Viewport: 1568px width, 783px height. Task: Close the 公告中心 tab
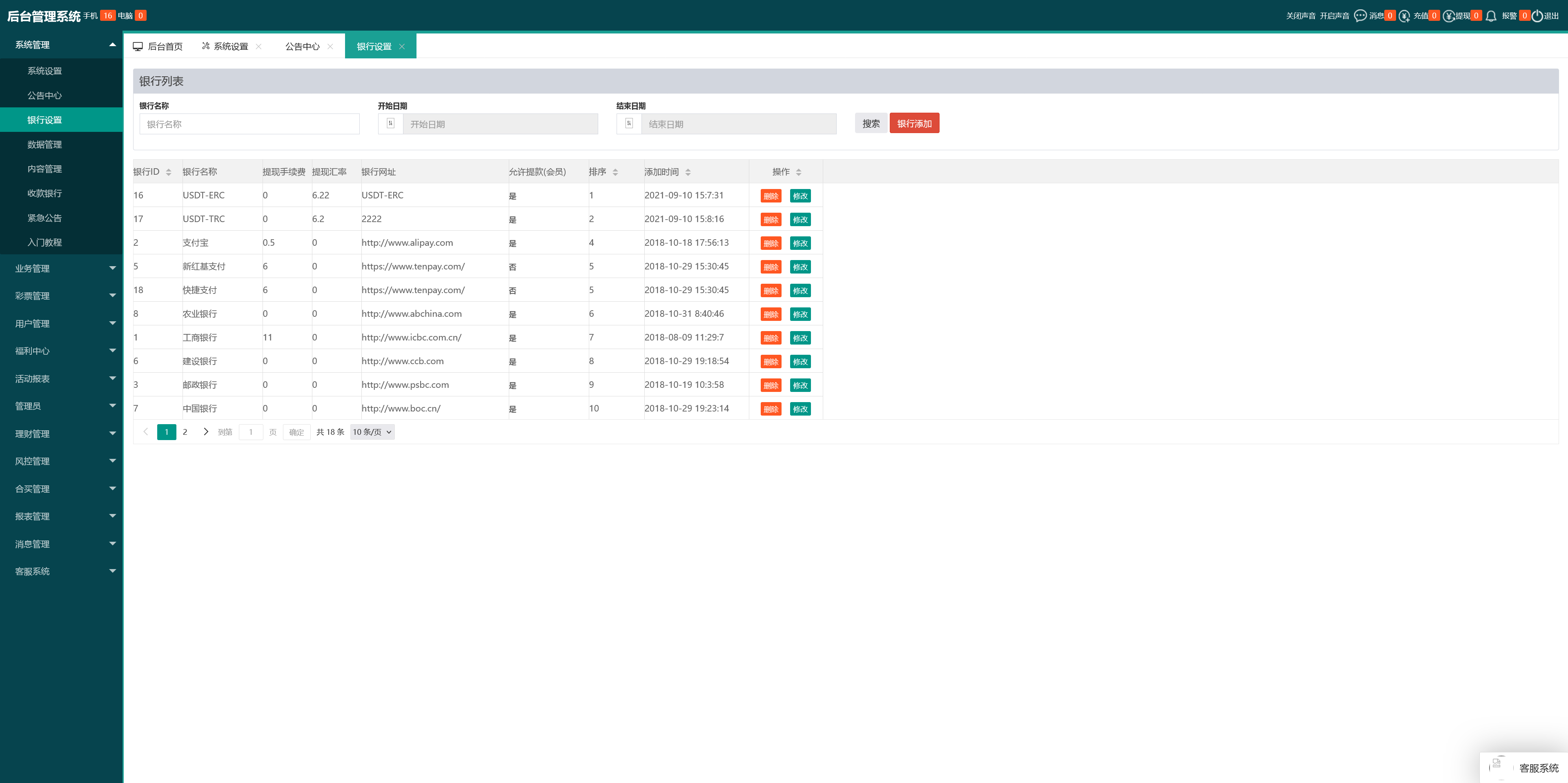click(x=330, y=46)
